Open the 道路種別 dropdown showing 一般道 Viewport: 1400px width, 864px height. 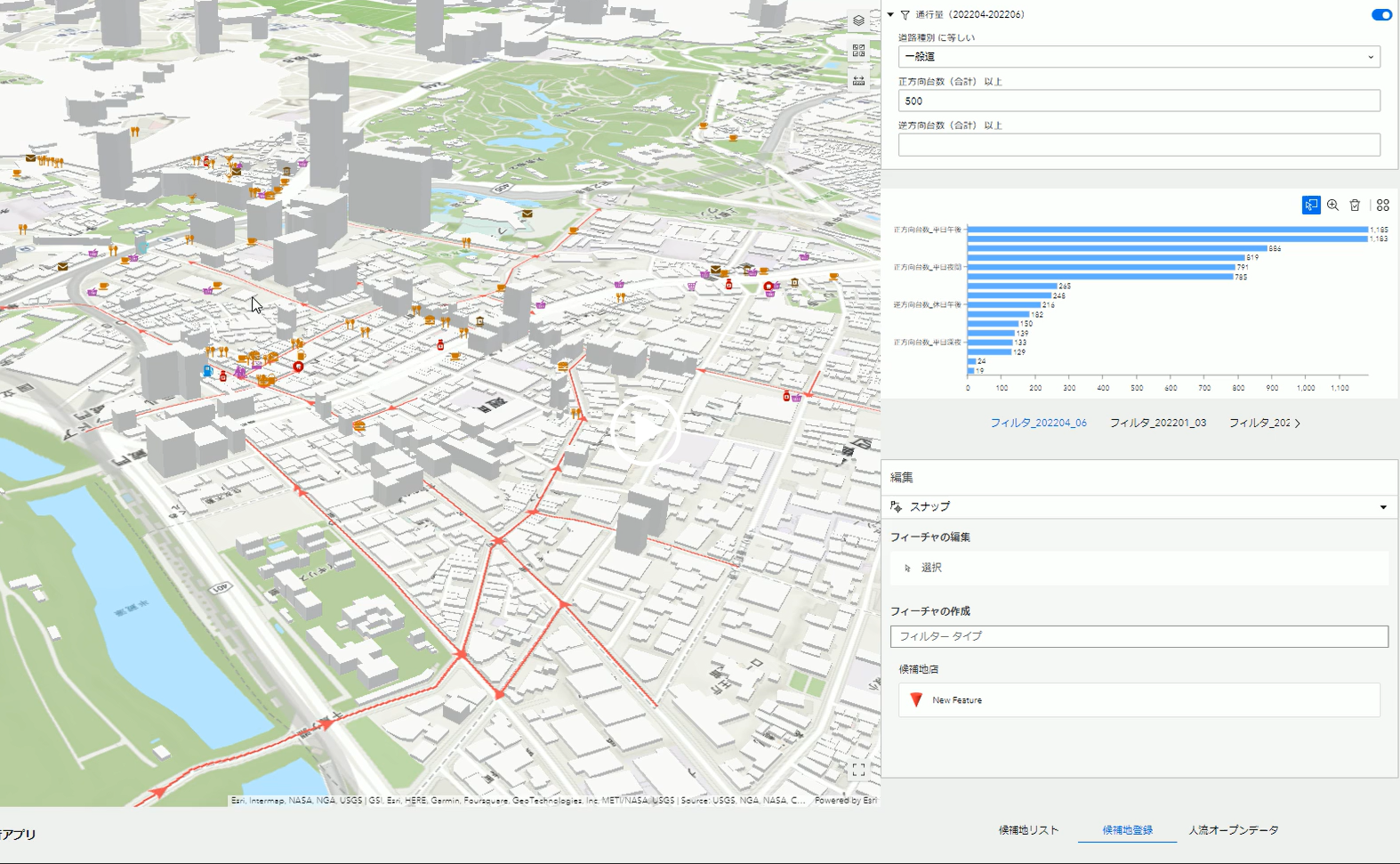pyautogui.click(x=1139, y=57)
